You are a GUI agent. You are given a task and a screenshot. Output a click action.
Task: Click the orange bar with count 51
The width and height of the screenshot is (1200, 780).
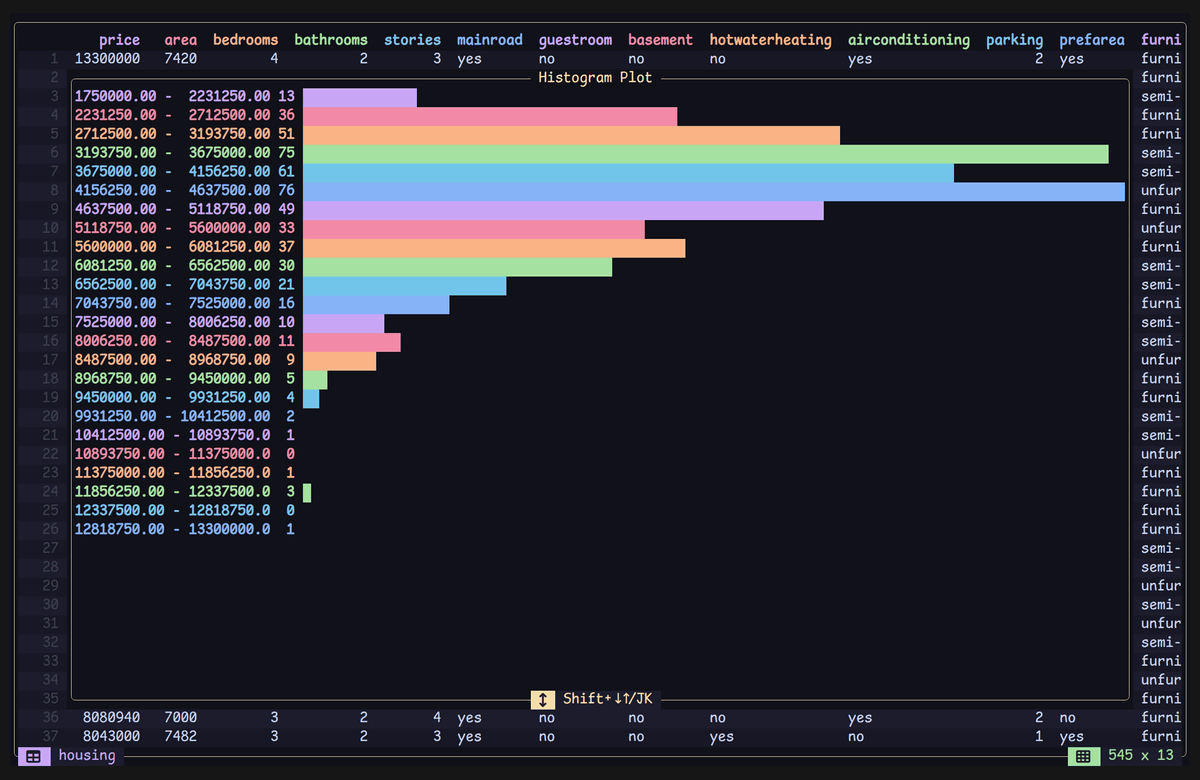point(571,135)
